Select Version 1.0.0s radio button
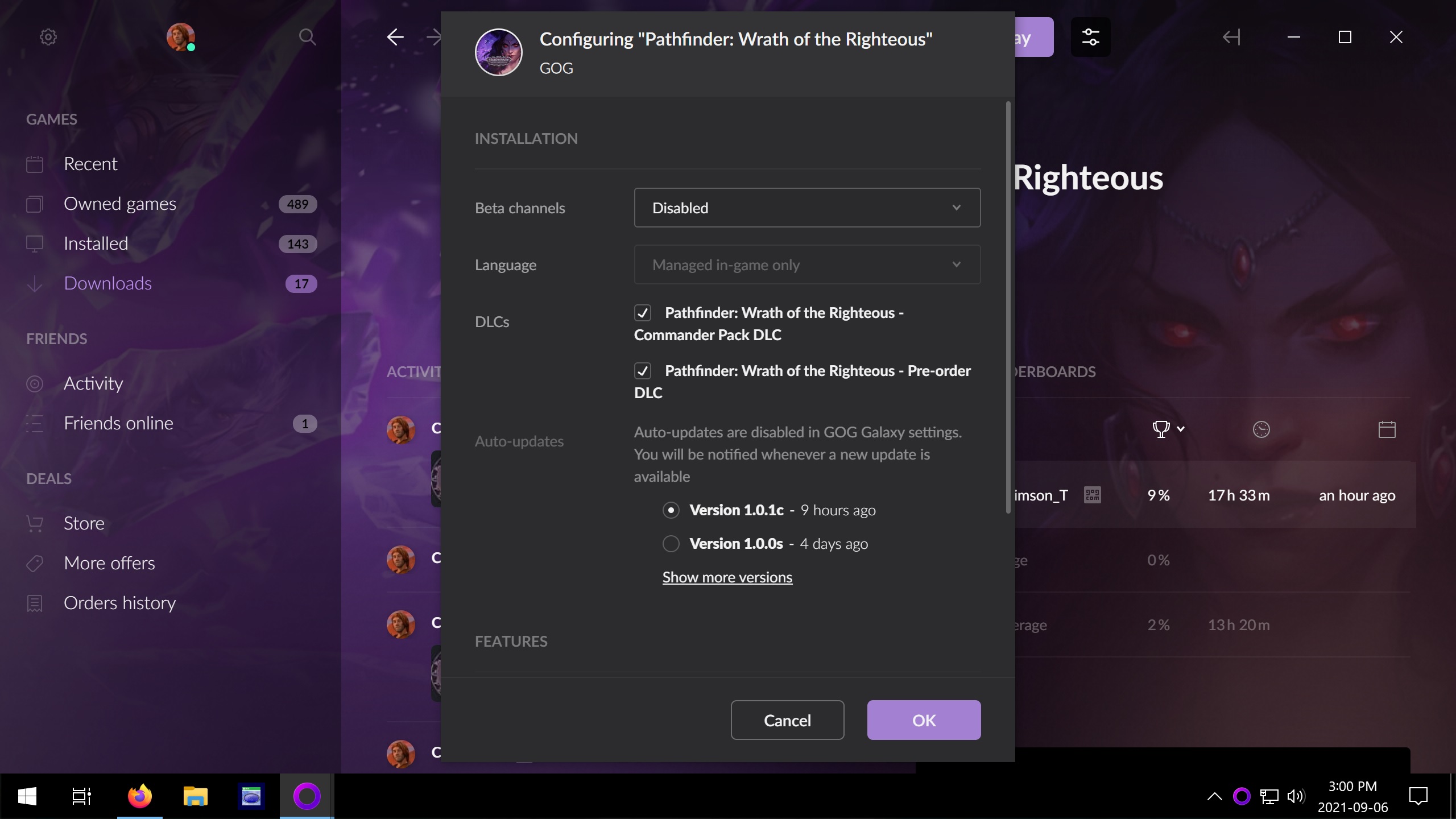The height and width of the screenshot is (819, 1456). pyautogui.click(x=671, y=544)
